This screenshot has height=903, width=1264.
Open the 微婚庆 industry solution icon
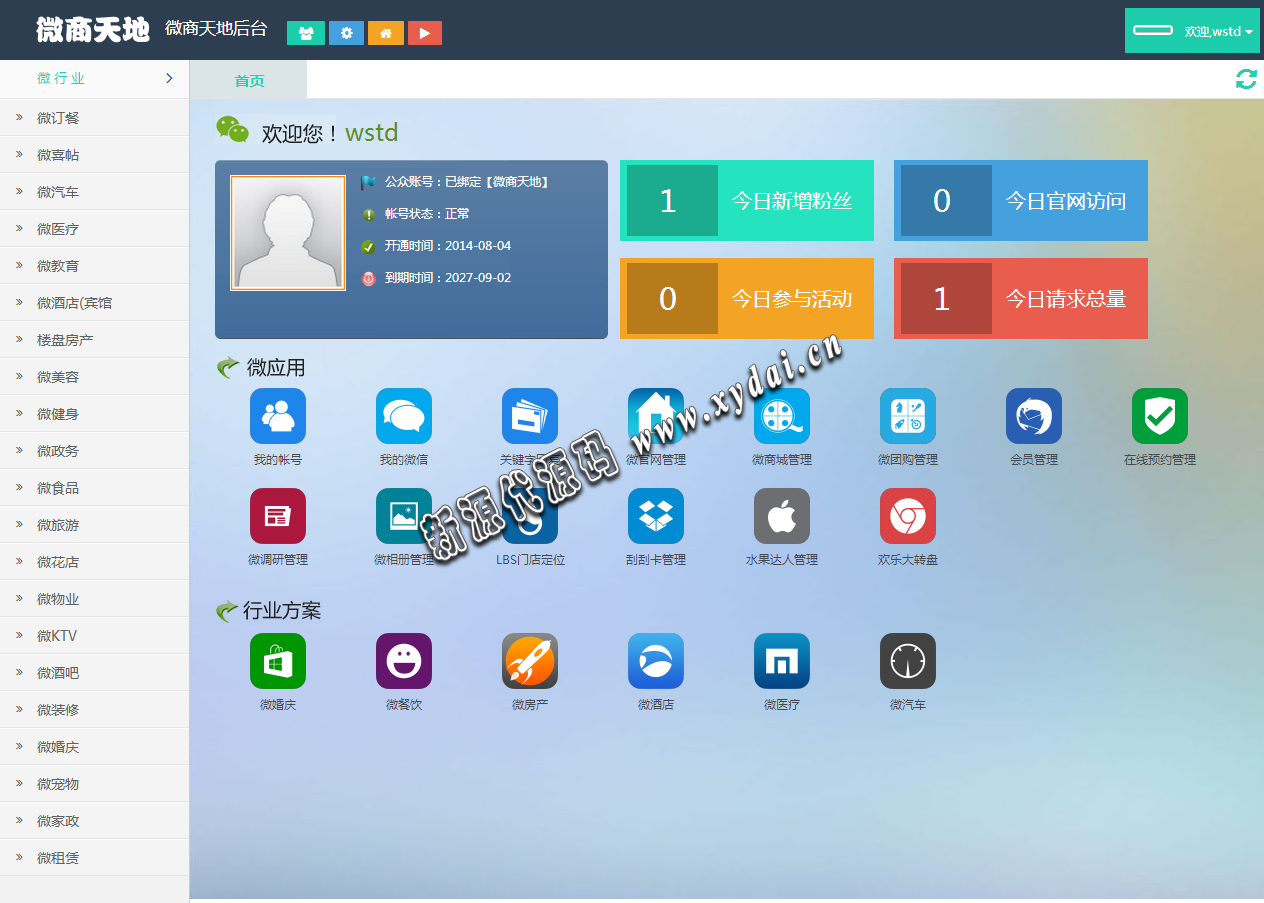[x=278, y=661]
